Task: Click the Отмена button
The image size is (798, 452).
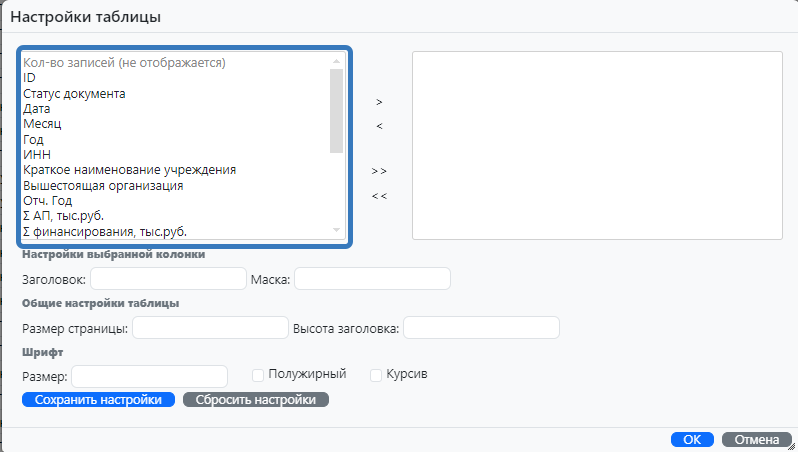Action: pos(756,440)
